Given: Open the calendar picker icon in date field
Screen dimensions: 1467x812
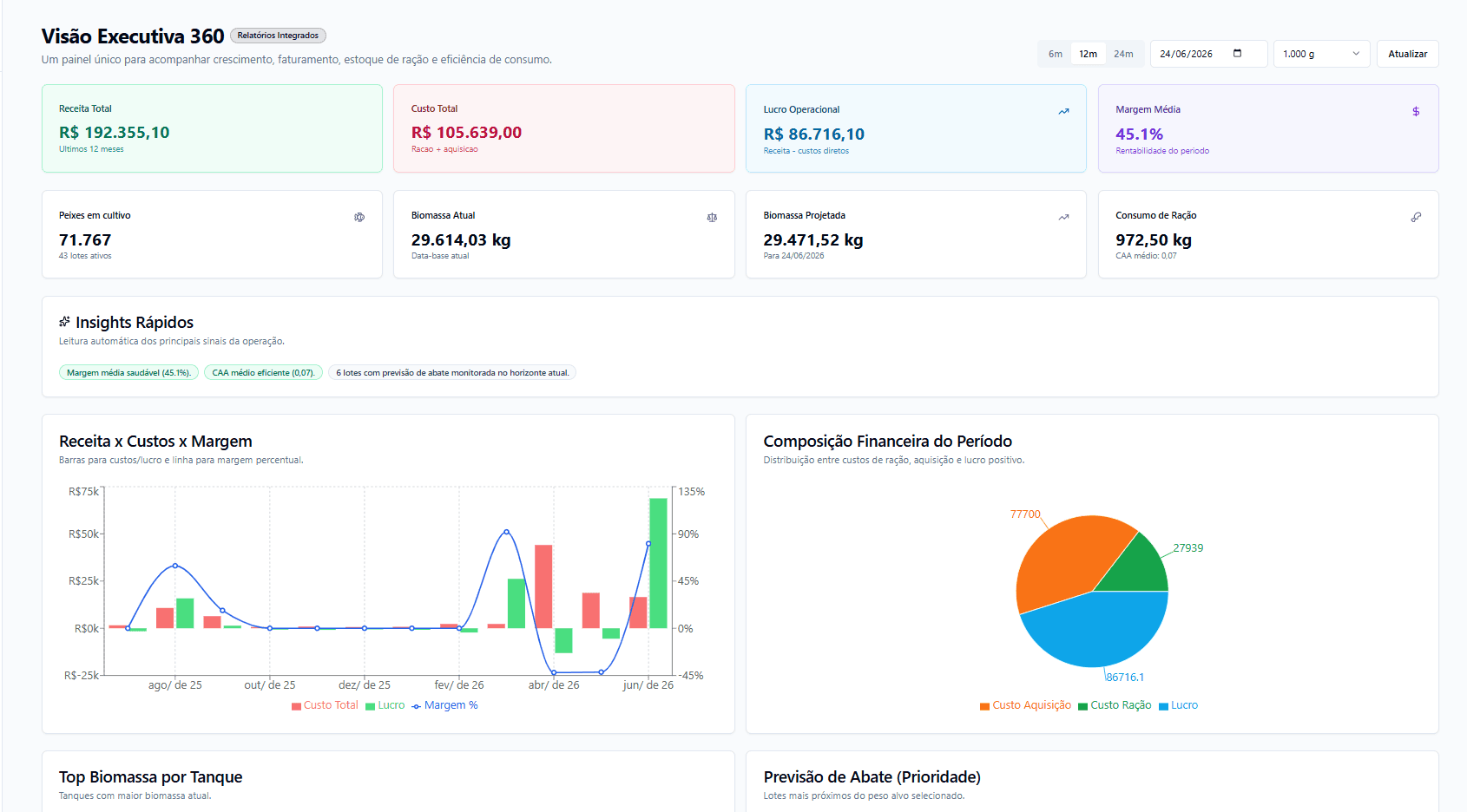Looking at the screenshot, I should click(x=1237, y=53).
